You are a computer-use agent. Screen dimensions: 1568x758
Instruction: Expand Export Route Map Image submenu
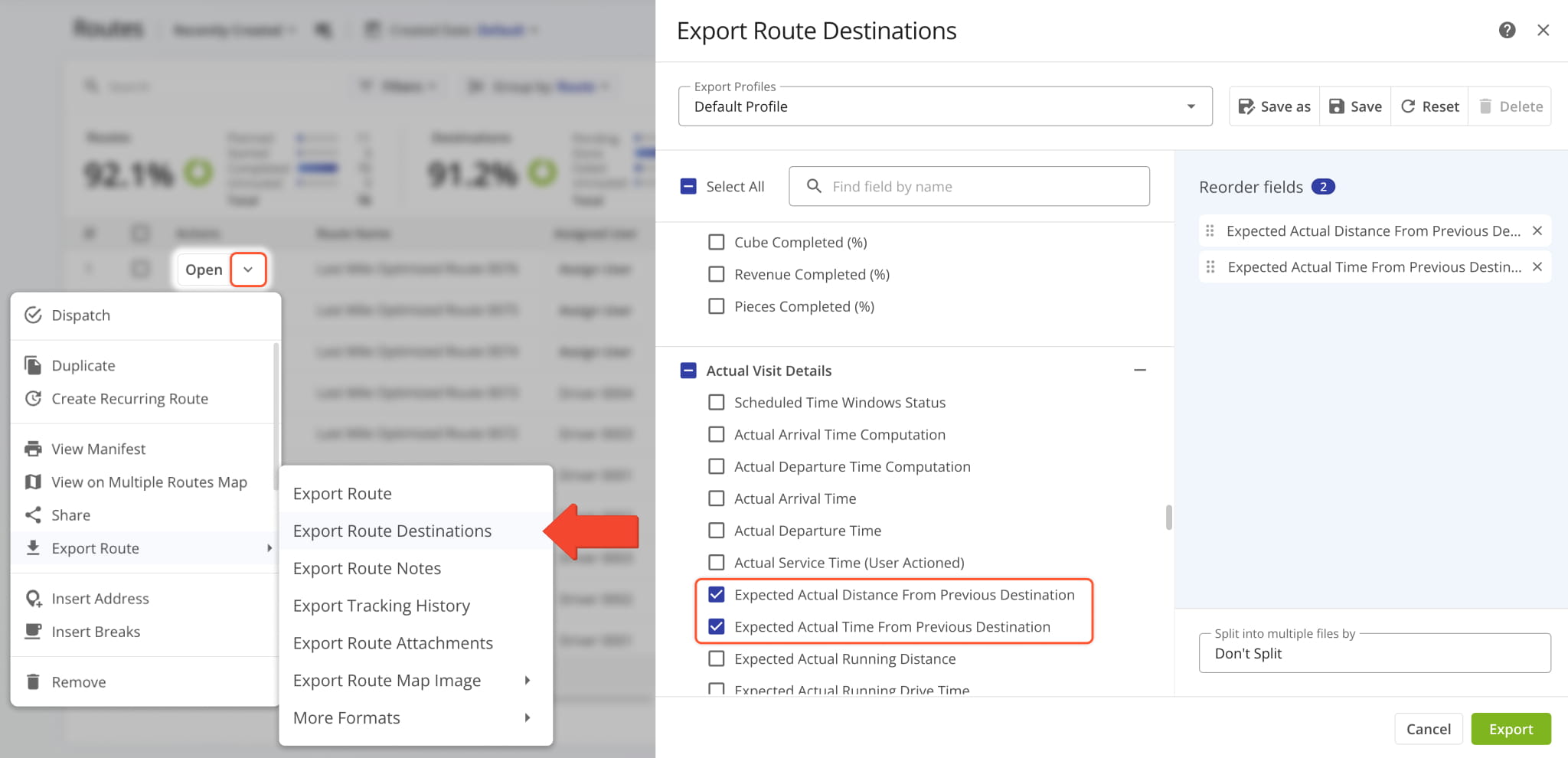(416, 681)
